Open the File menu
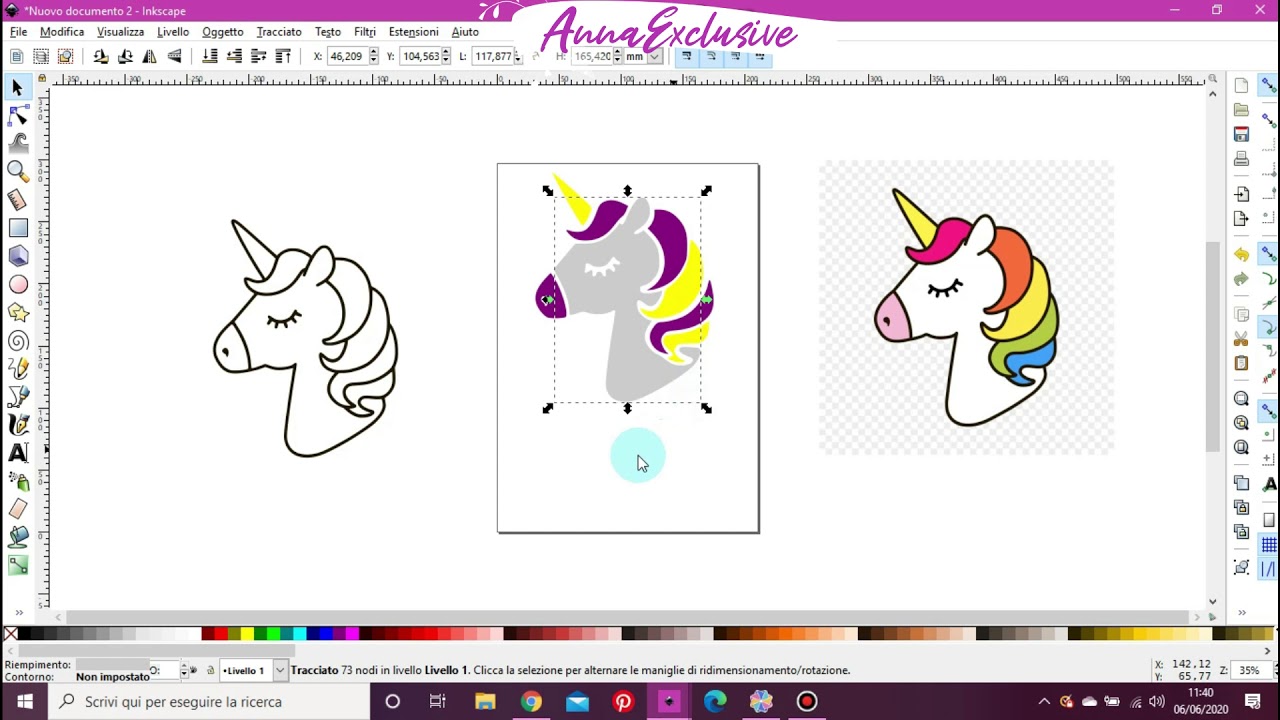 18,32
